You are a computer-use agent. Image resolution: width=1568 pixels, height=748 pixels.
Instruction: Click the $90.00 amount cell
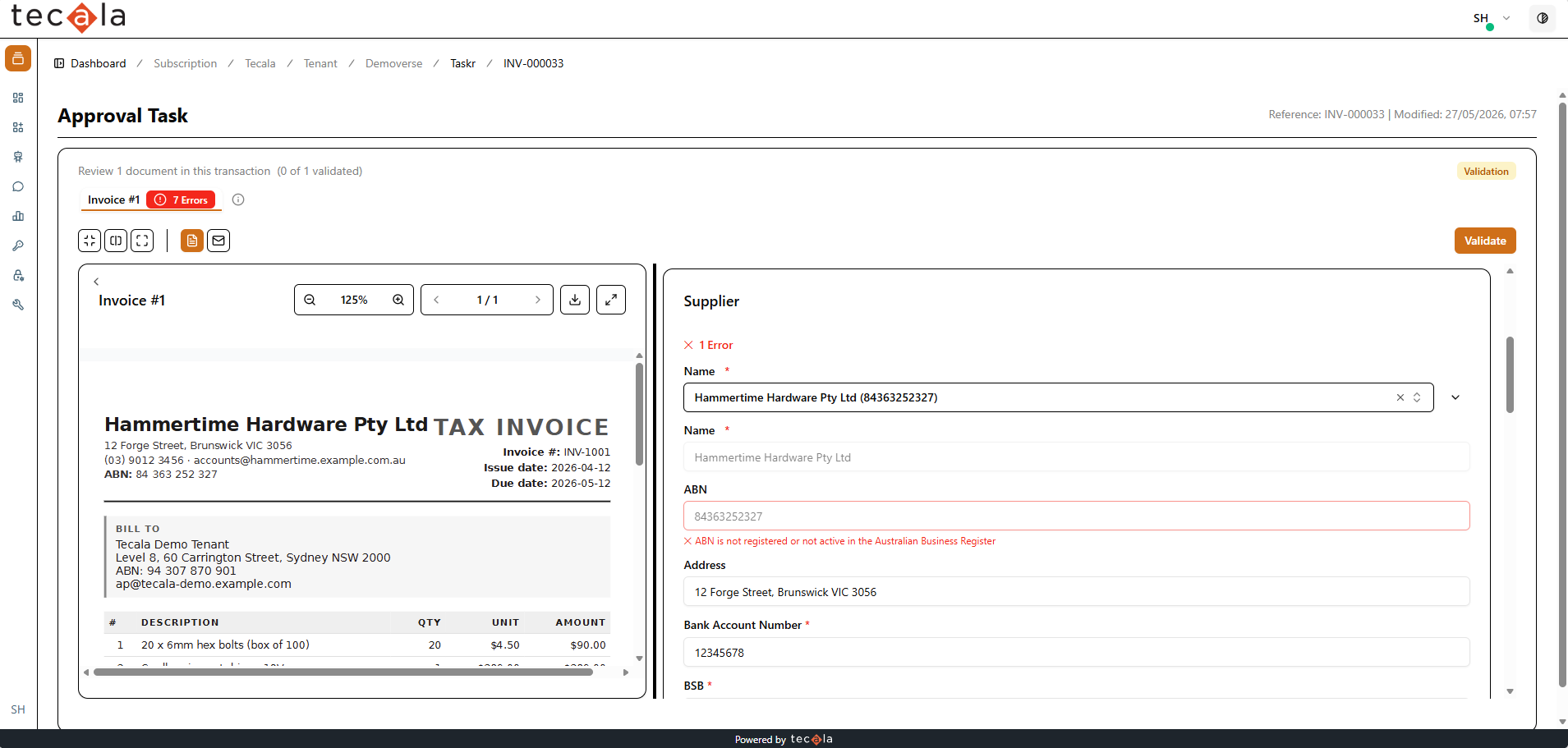588,645
